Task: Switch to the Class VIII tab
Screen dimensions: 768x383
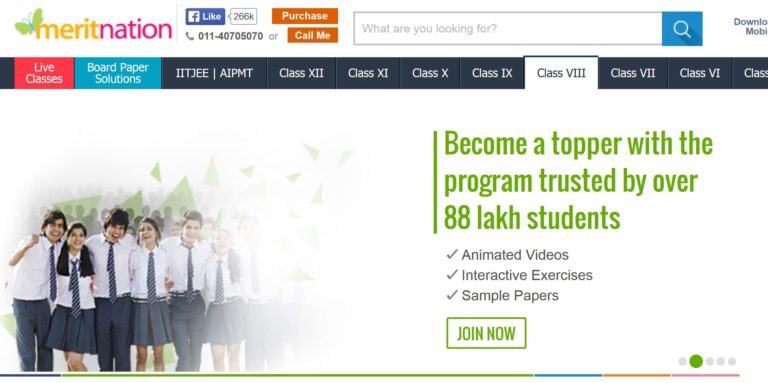Action: (x=561, y=73)
